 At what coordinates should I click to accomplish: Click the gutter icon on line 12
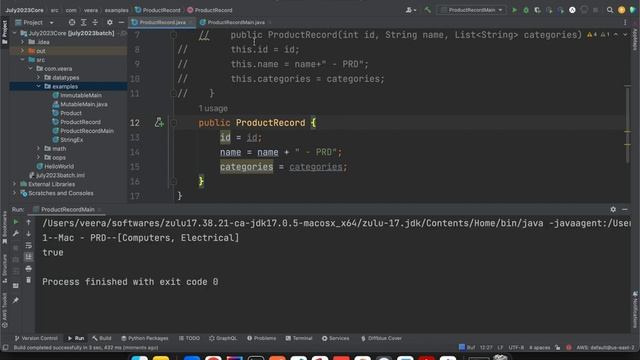159,122
